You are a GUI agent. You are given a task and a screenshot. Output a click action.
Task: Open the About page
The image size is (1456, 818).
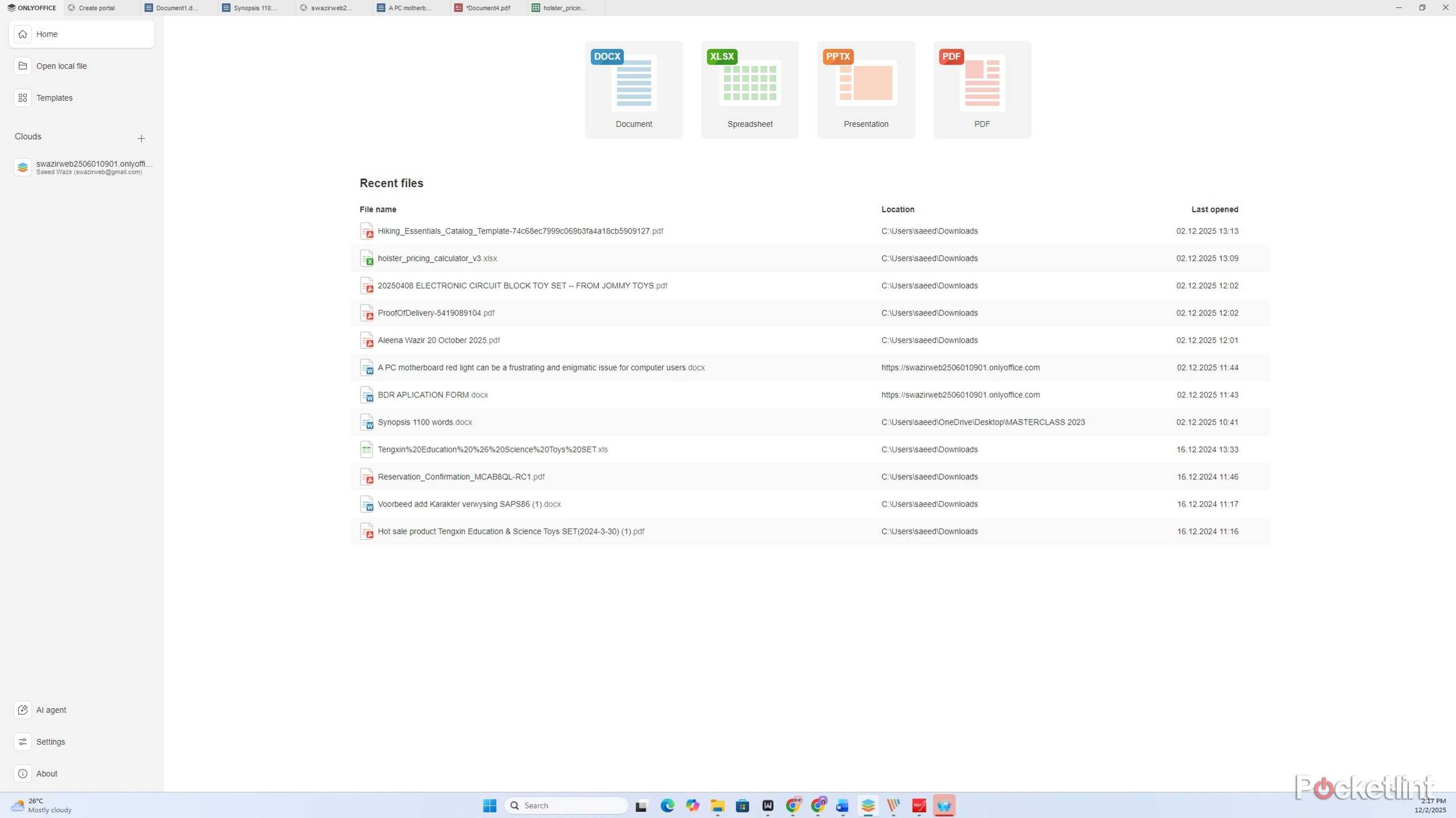[x=81, y=773]
